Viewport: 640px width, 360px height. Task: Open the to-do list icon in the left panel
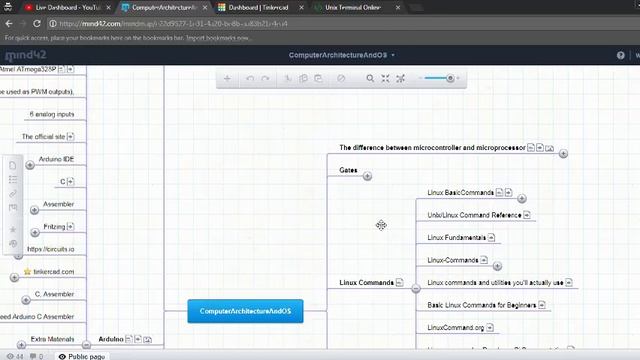pos(13,180)
